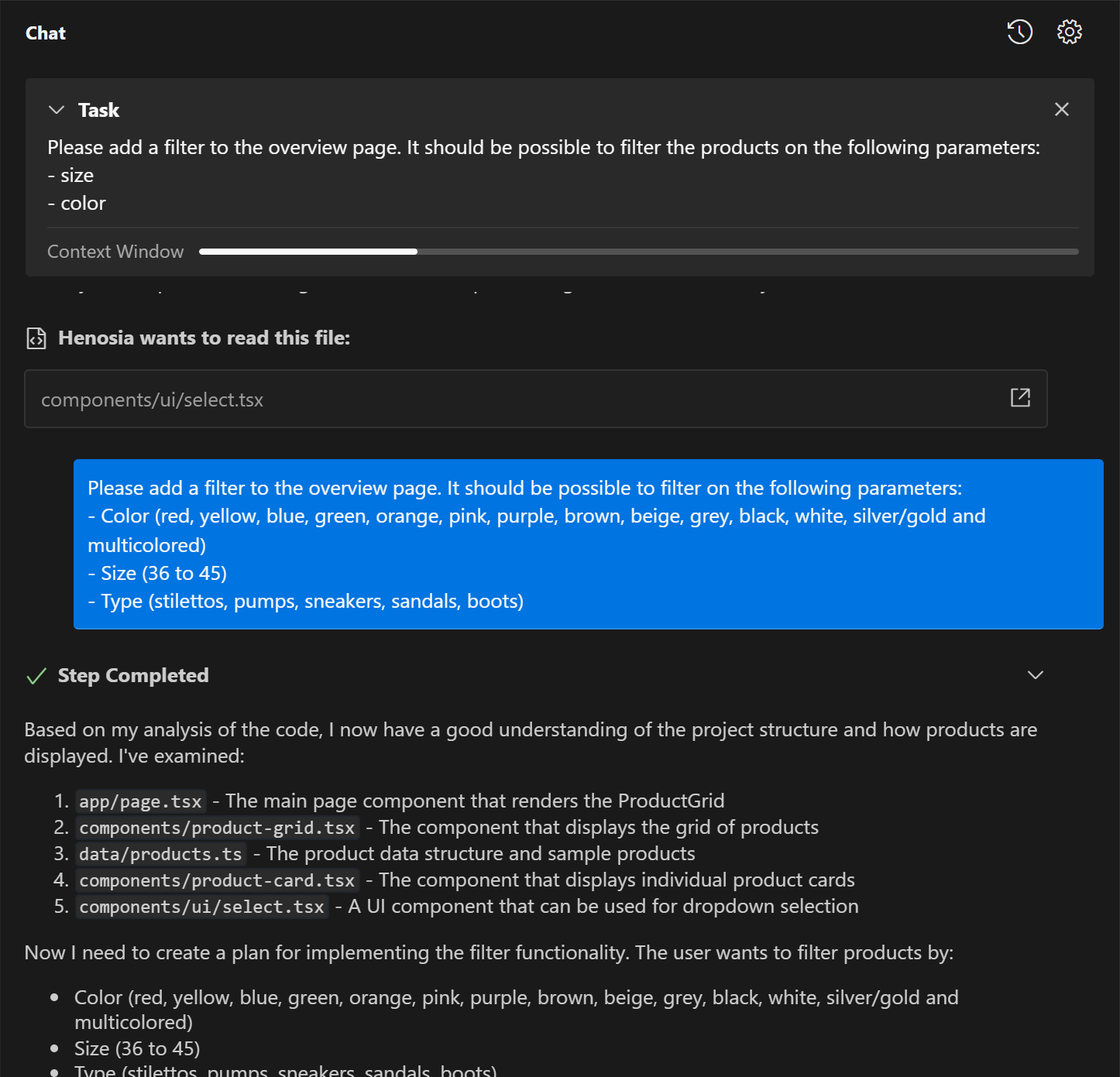Collapse the Task section chevron

(x=57, y=110)
